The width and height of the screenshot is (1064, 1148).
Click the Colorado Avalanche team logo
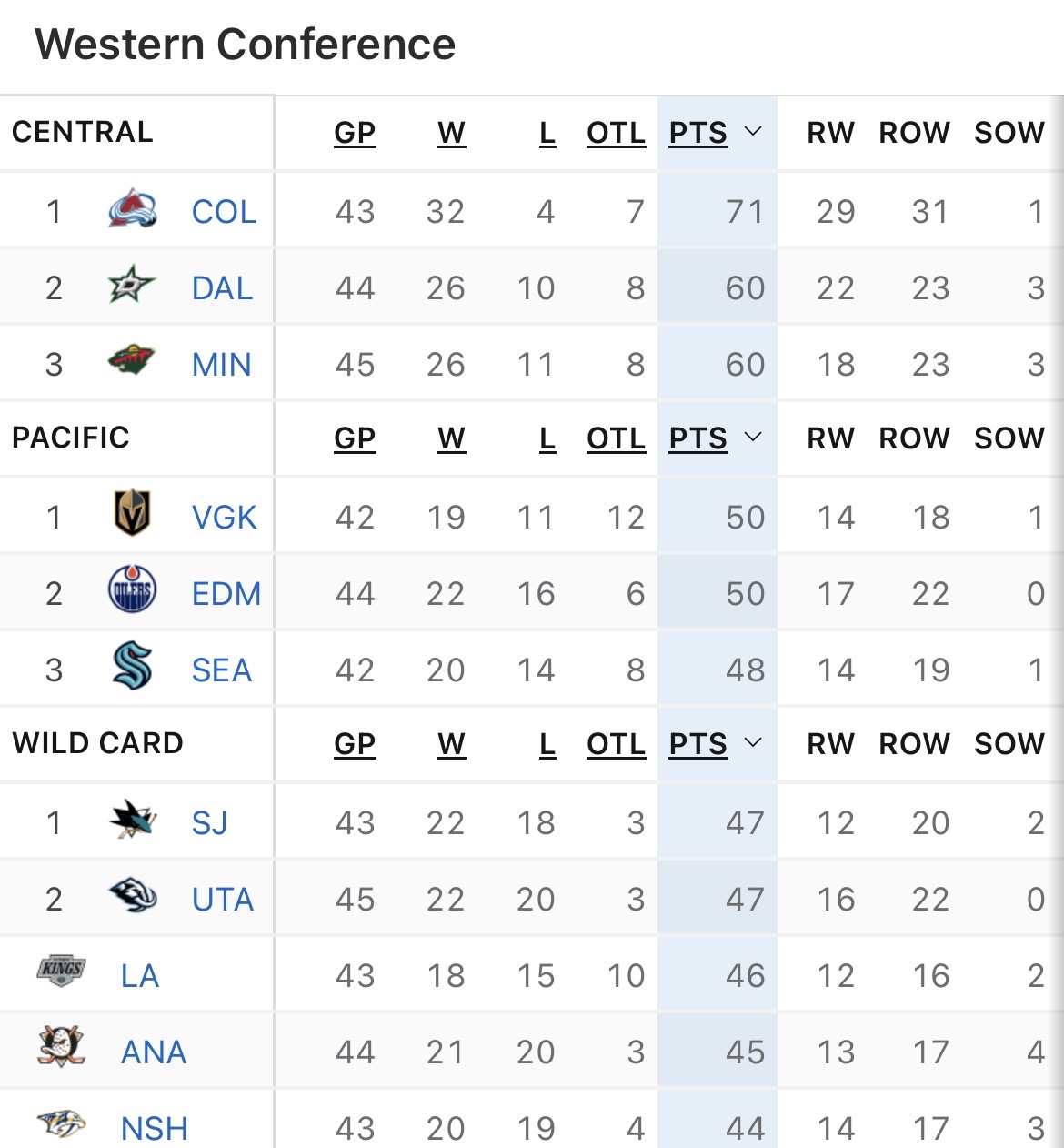(x=132, y=210)
